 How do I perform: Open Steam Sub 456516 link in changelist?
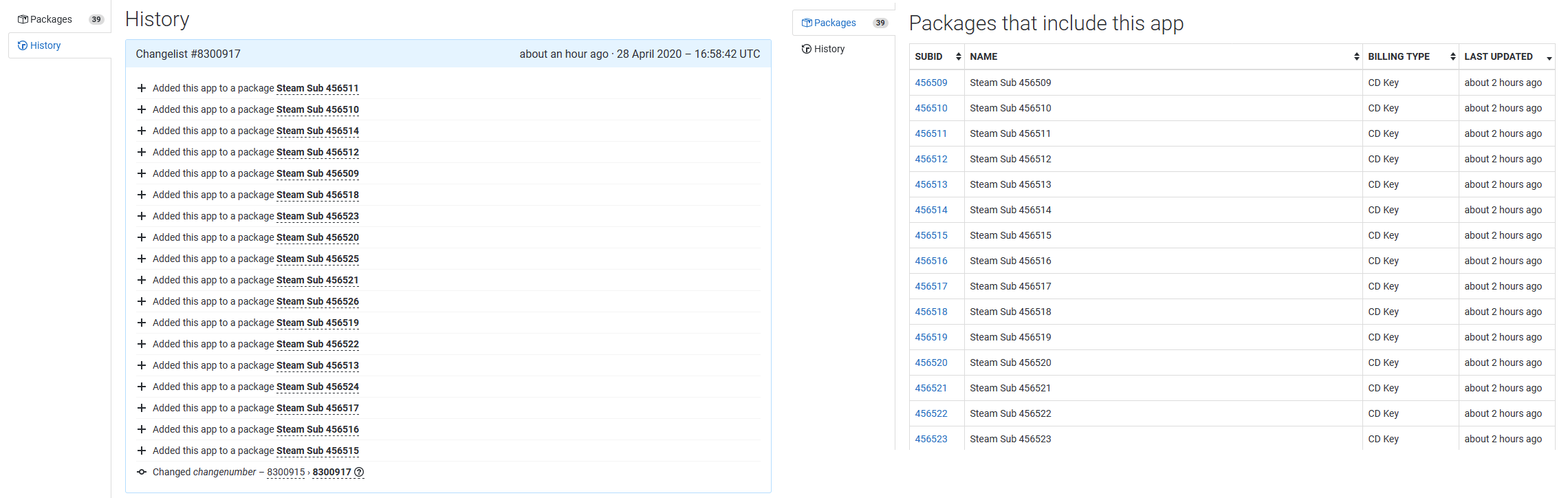[318, 429]
